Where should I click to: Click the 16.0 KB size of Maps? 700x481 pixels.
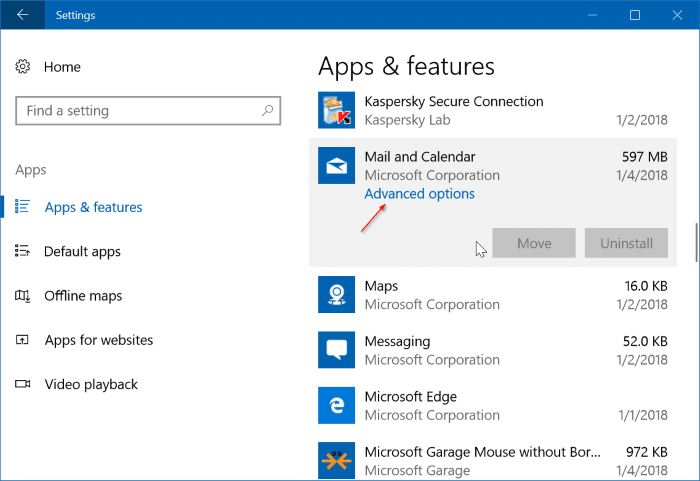coord(646,286)
